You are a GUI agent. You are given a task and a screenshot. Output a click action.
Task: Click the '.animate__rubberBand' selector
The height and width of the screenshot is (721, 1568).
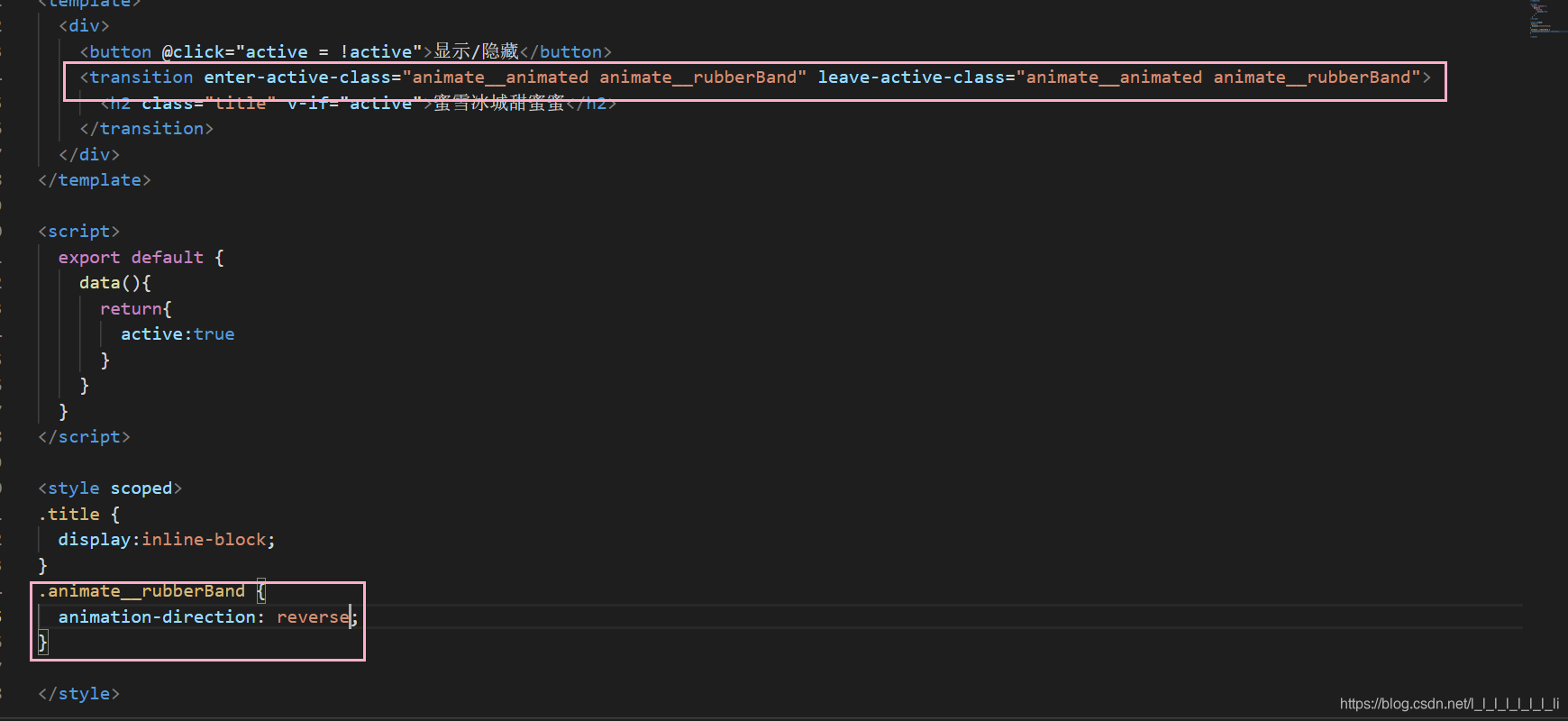tap(141, 591)
